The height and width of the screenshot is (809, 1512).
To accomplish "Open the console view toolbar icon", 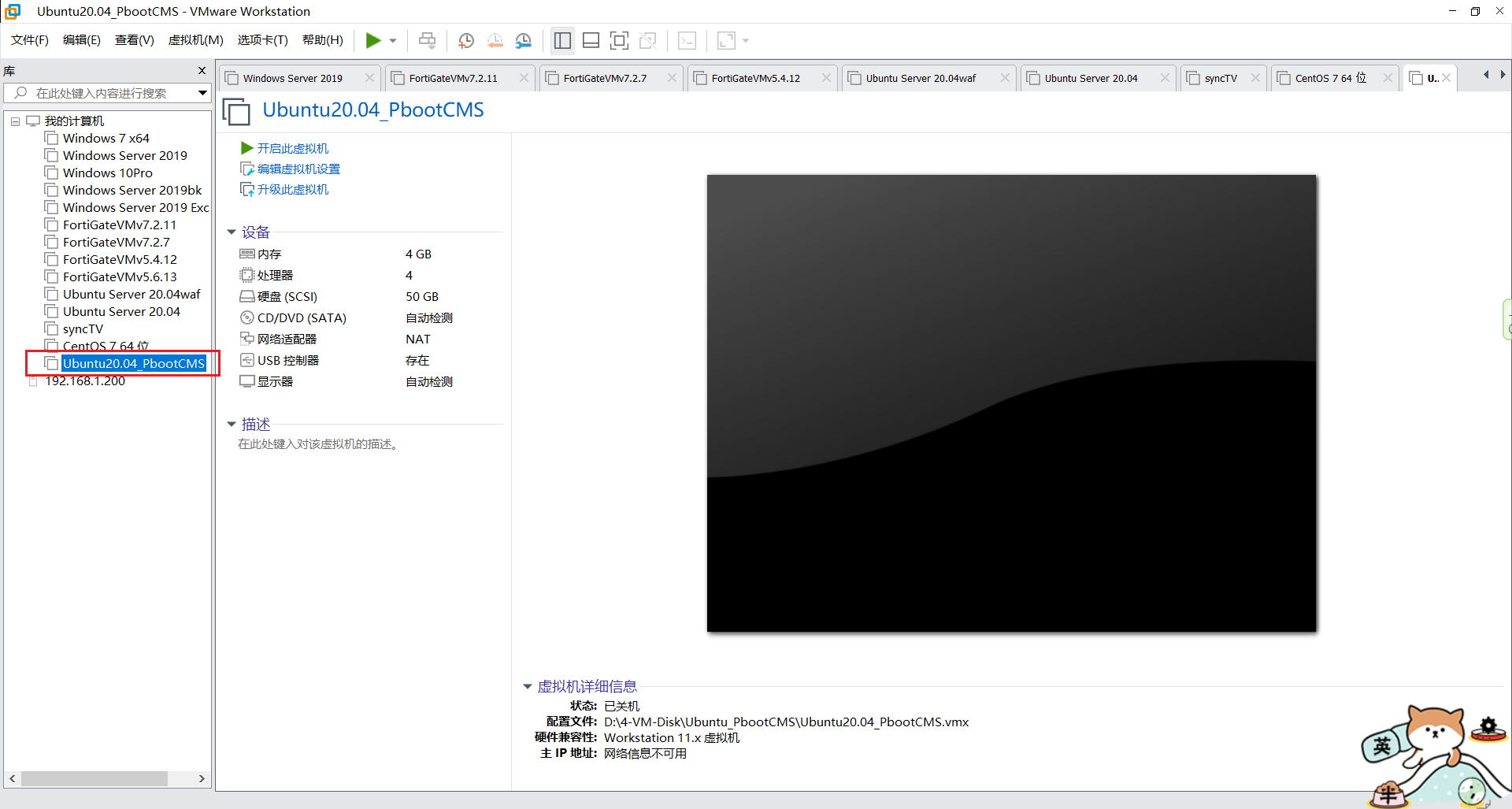I will [x=687, y=40].
